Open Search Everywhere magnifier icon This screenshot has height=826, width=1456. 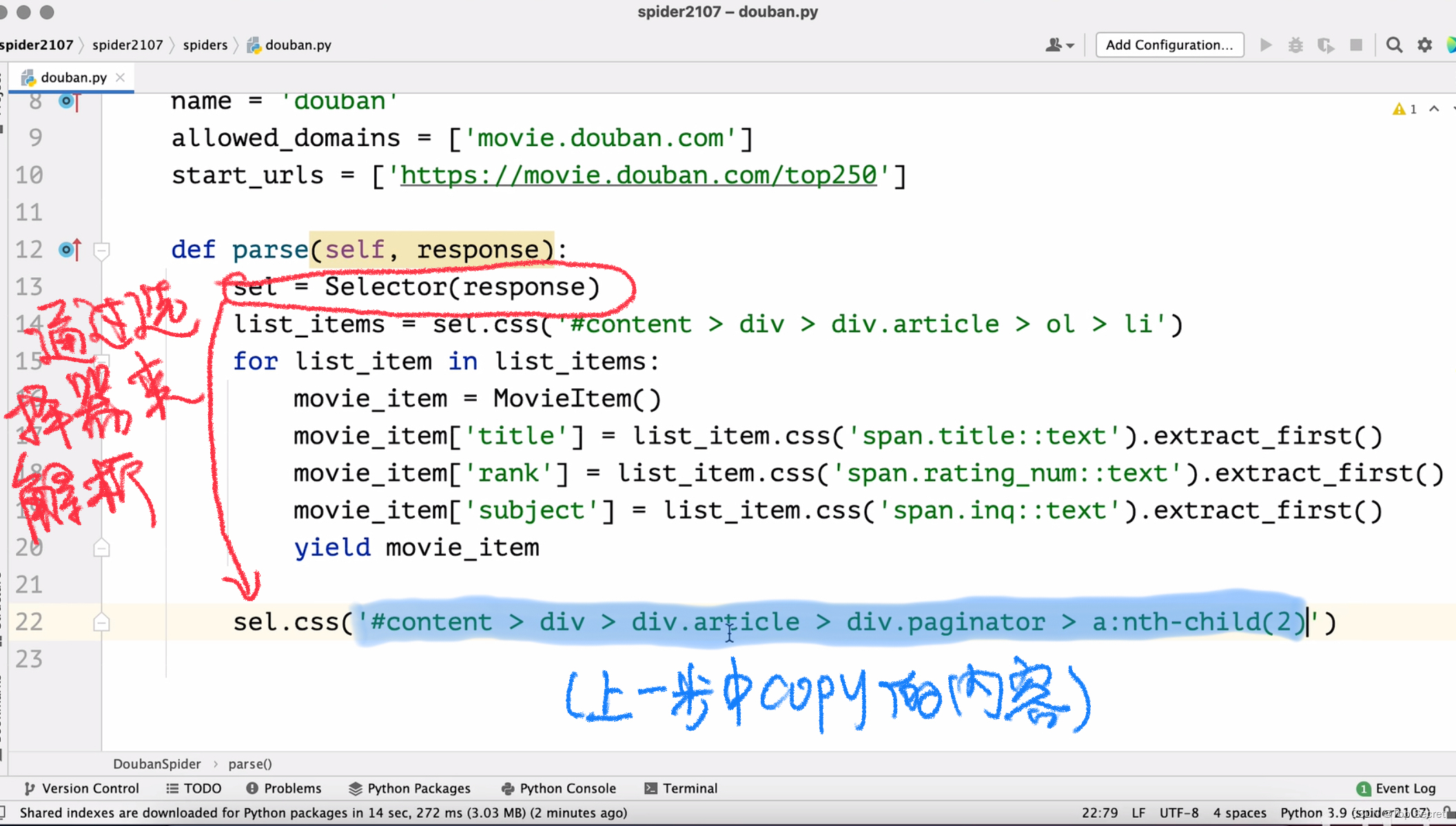pyautogui.click(x=1394, y=46)
